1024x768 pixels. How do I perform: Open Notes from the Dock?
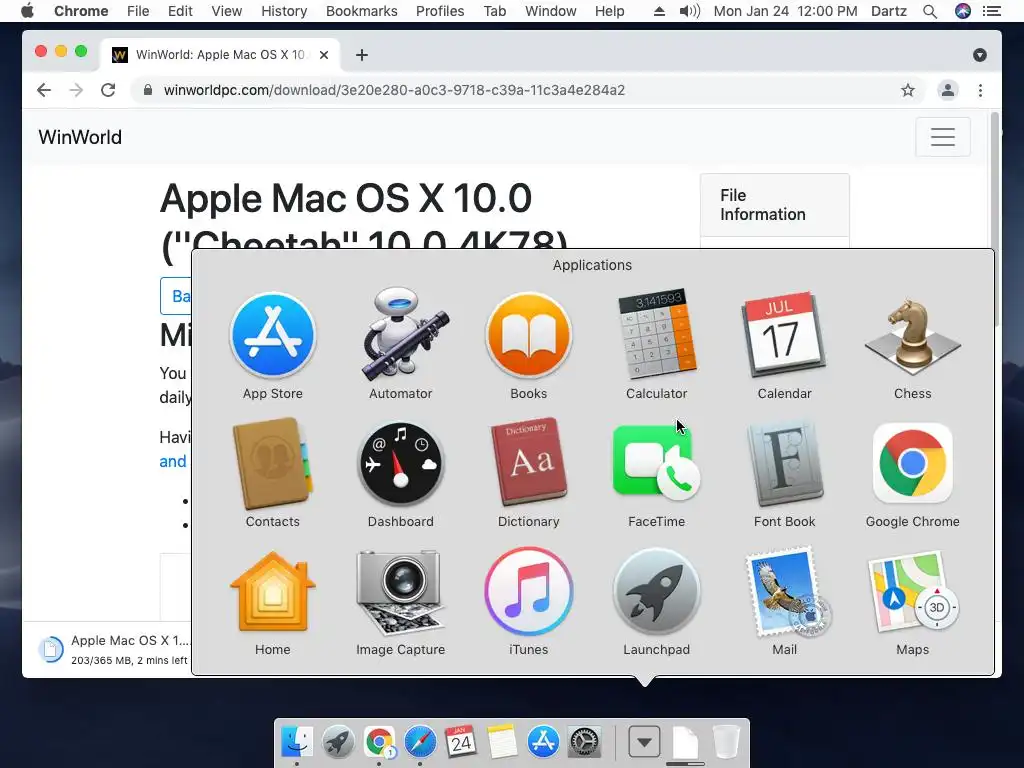click(x=502, y=742)
